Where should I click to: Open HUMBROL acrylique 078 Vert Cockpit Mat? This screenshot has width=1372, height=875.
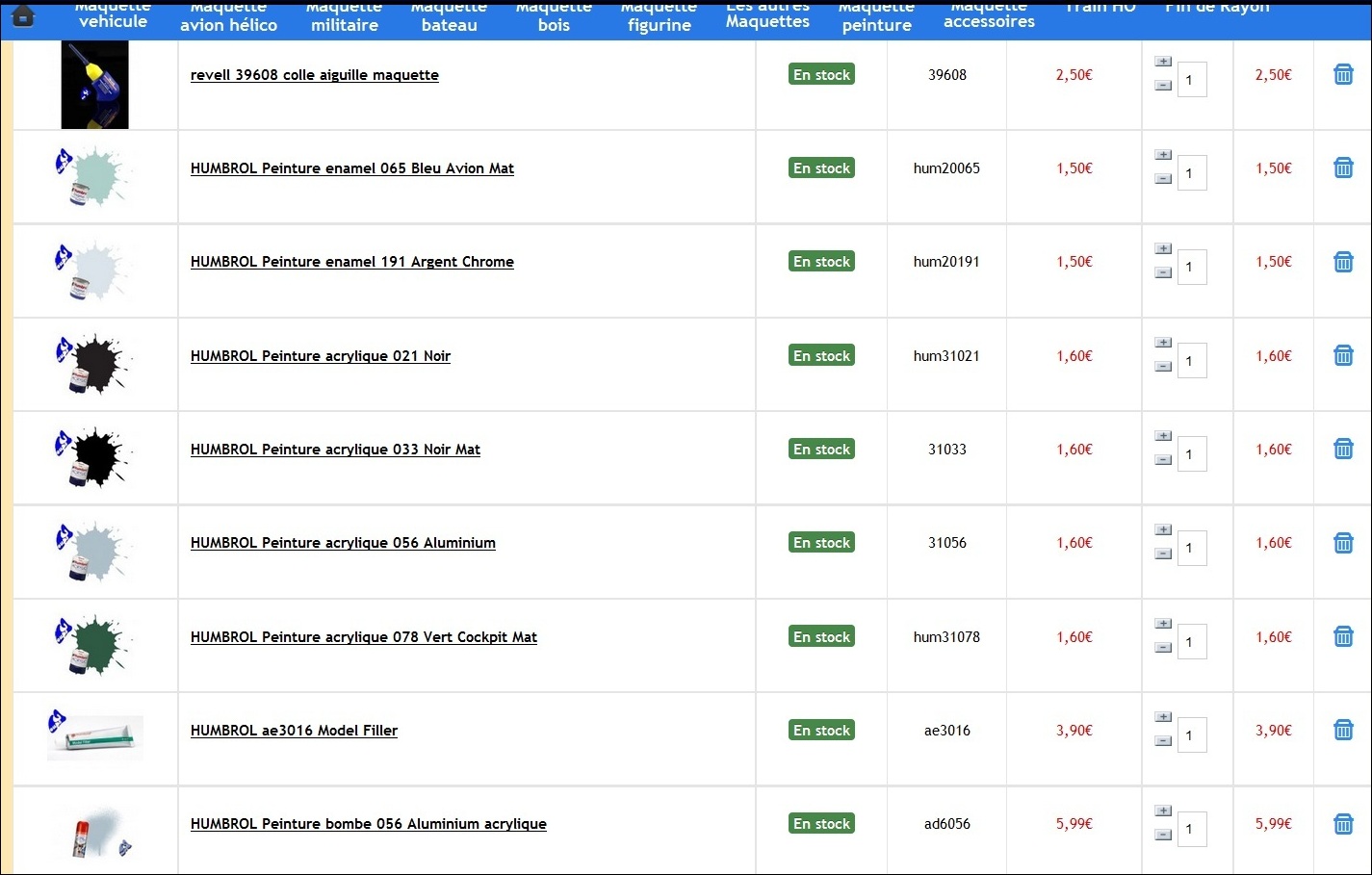pos(364,637)
